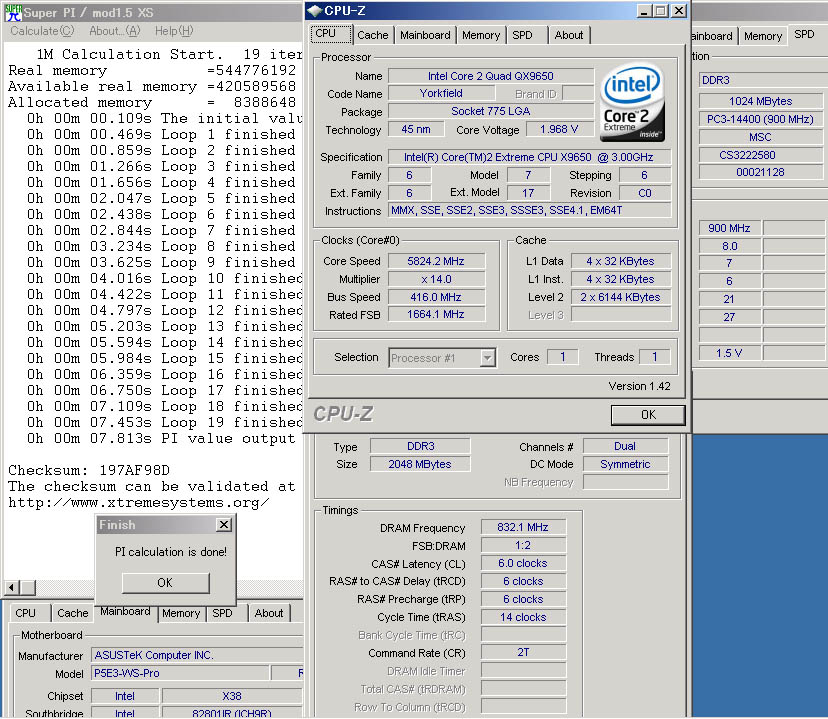Click the Manufacturer value "ASUSTeK Computer INC."

click(197, 655)
